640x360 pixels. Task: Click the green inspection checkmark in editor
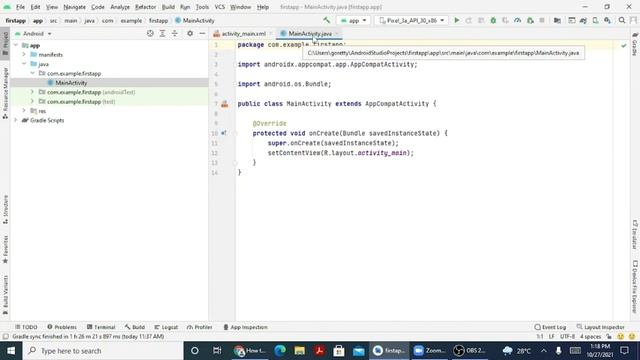click(624, 46)
